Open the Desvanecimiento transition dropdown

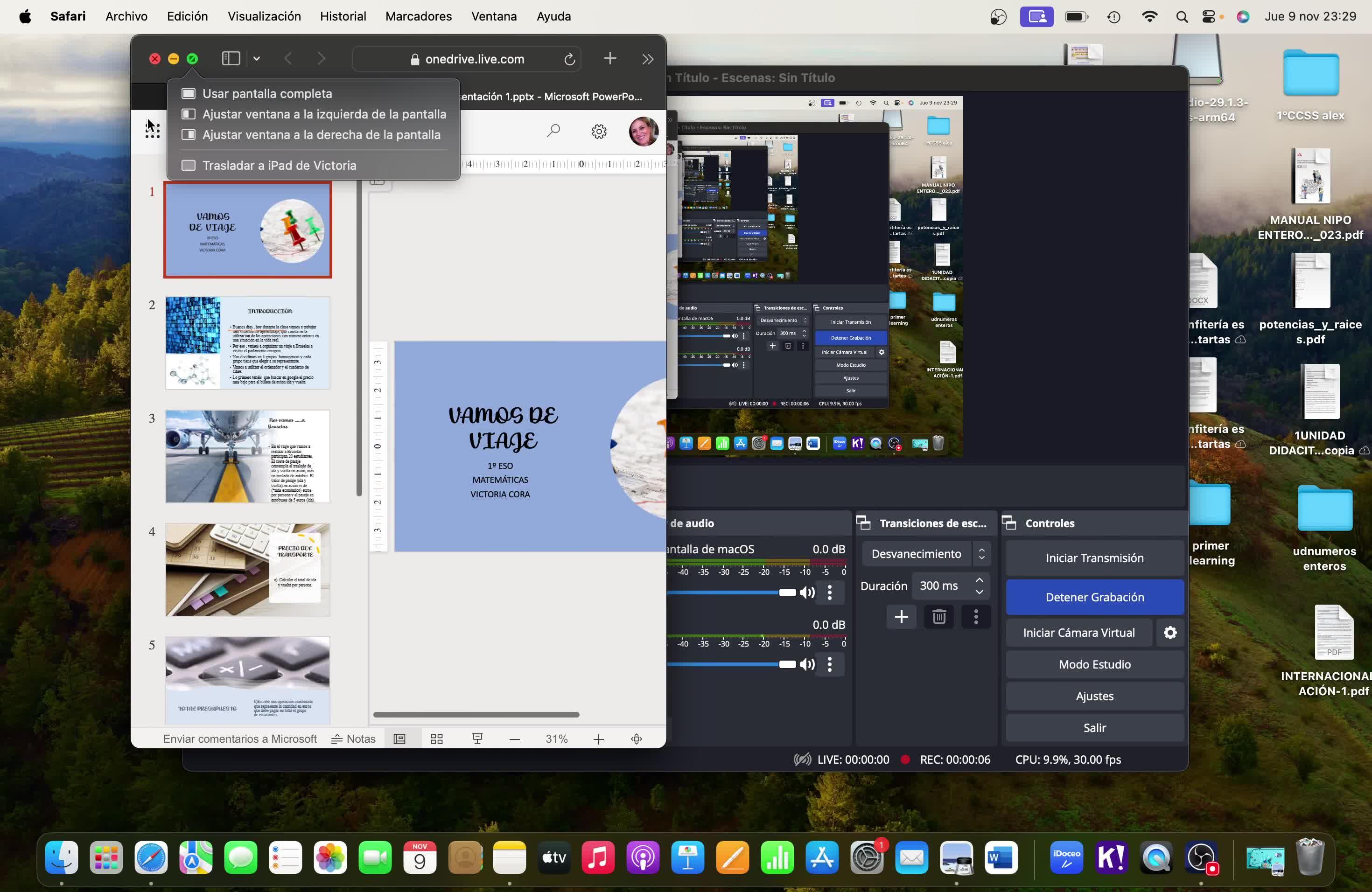click(x=926, y=554)
